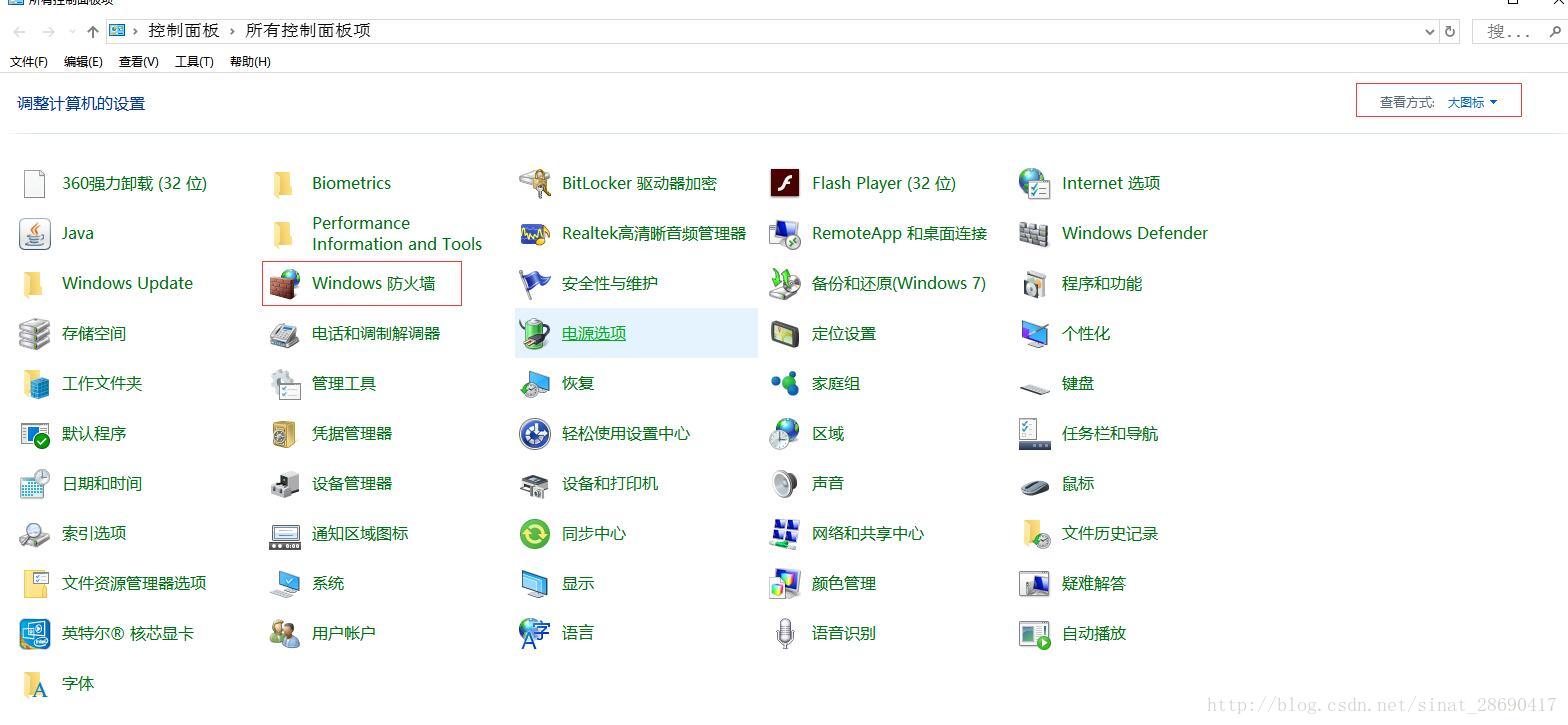Open the recent locations dropdown beside forward arrow

(x=72, y=31)
